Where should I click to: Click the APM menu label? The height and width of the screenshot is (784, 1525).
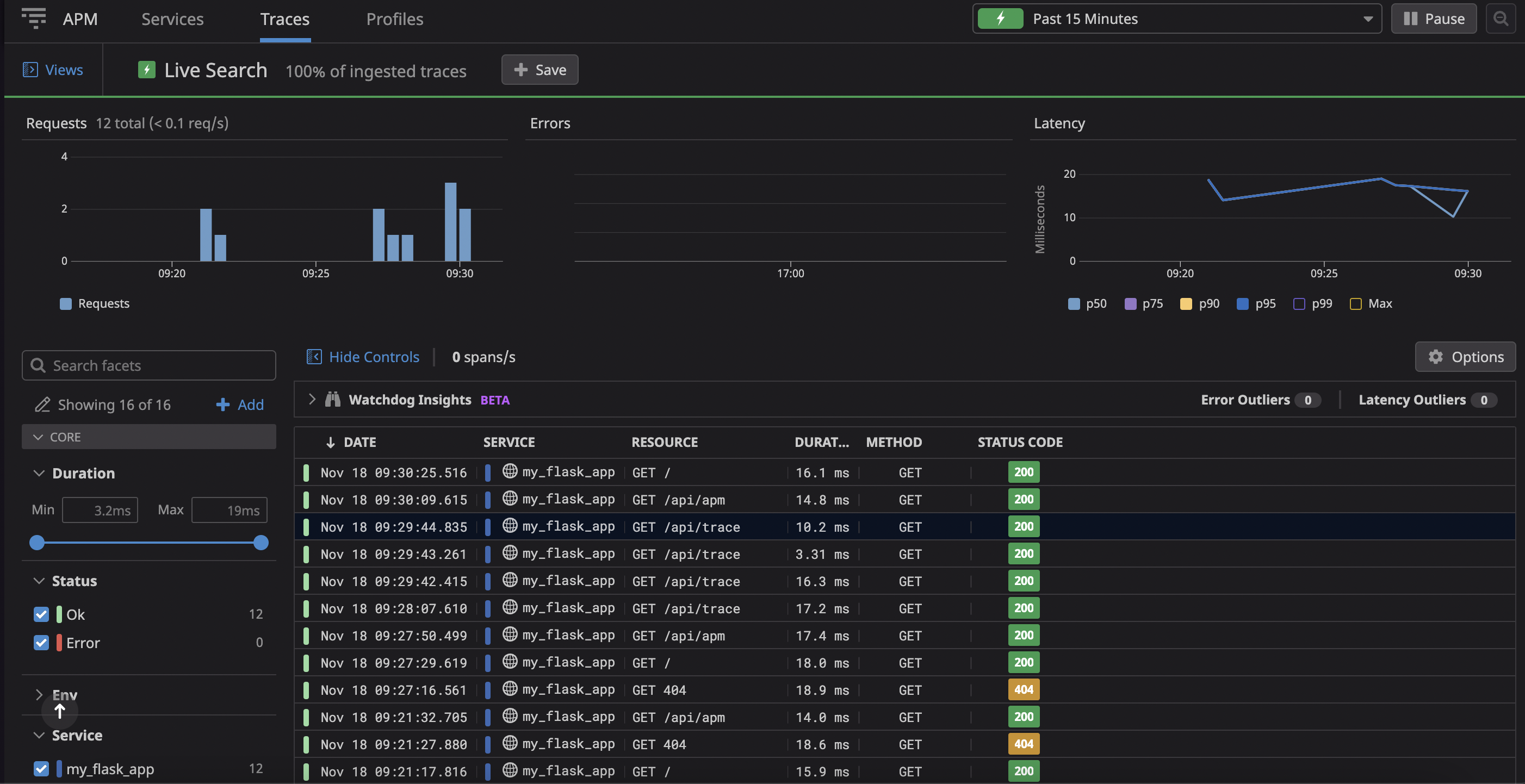coord(80,19)
